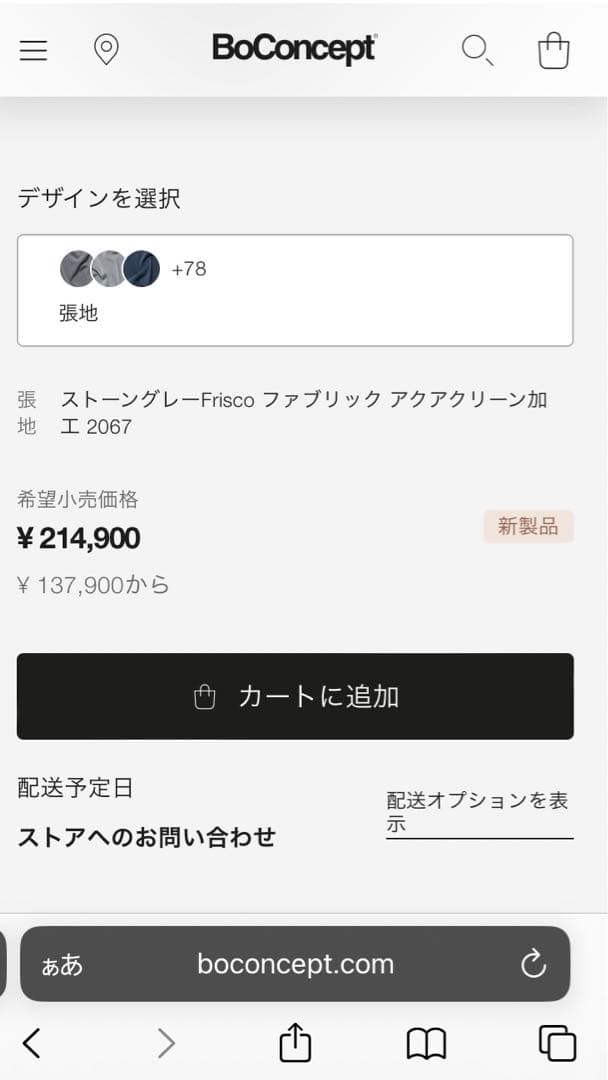Expand the 張地 fabric selection panel
The image size is (608, 1080).
294,289
